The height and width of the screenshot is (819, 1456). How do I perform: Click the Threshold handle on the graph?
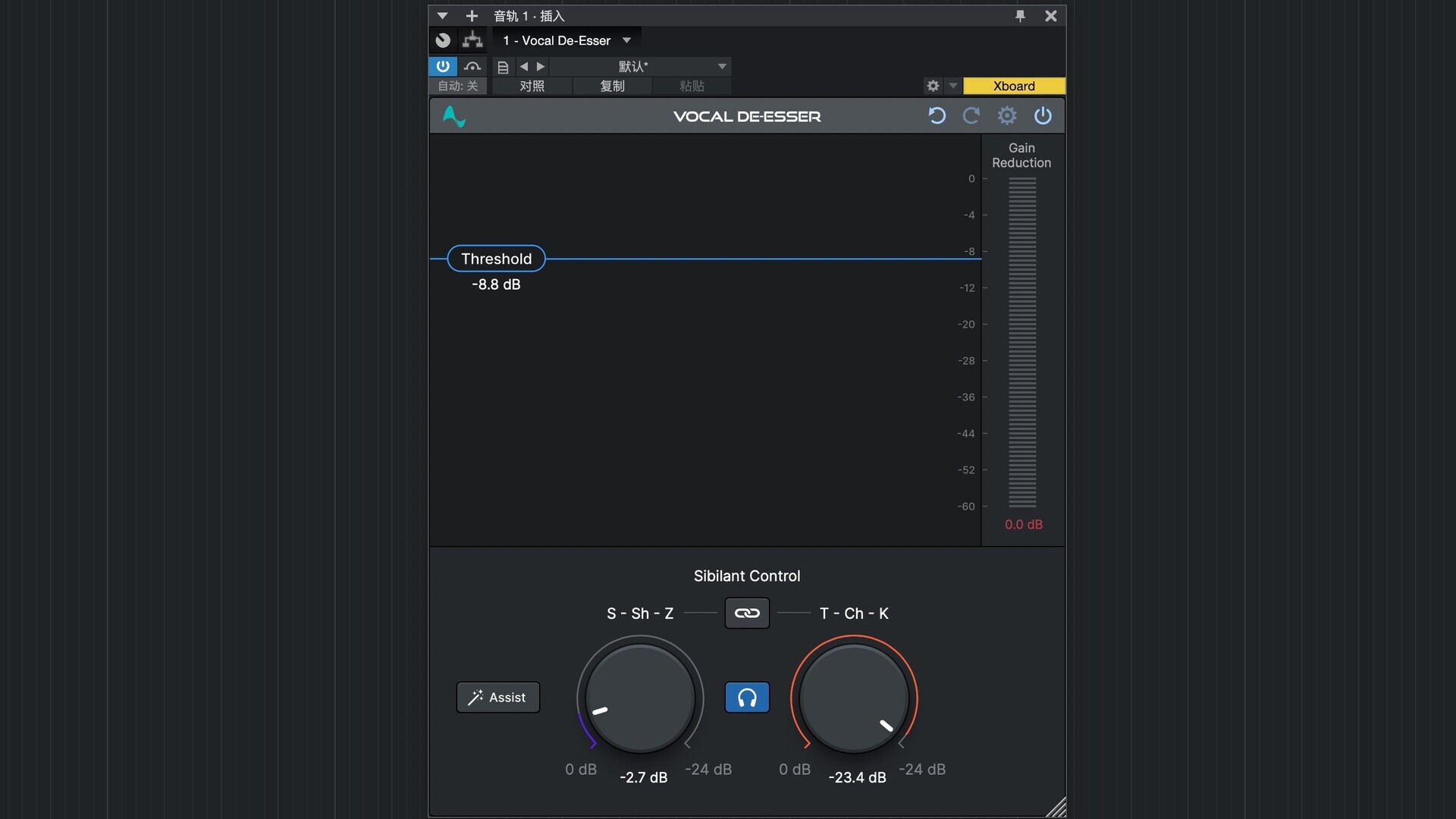tap(496, 259)
